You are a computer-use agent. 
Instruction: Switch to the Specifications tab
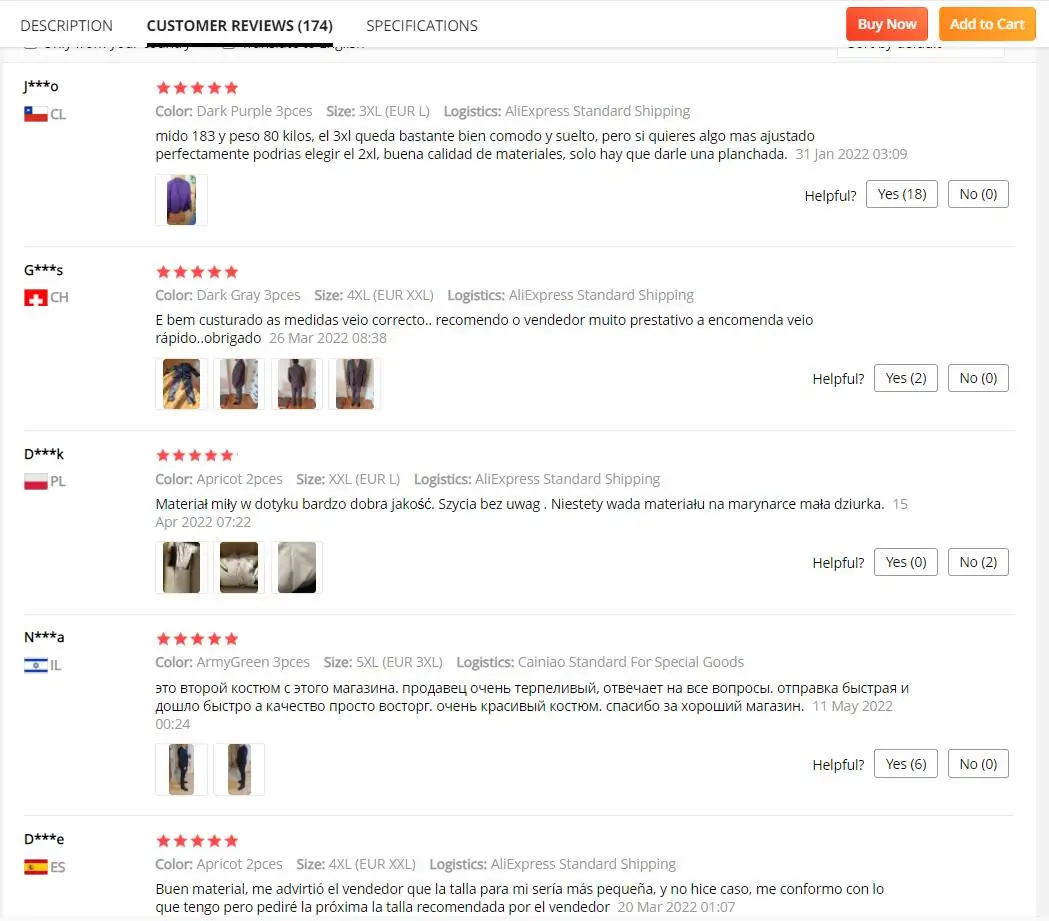tap(421, 25)
